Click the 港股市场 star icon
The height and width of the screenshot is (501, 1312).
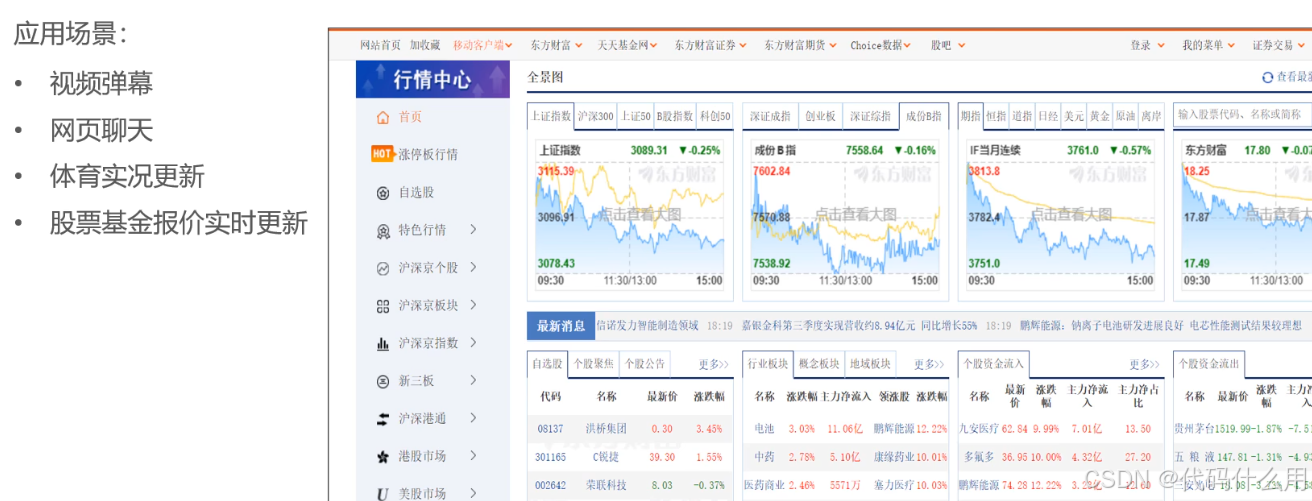[382, 456]
